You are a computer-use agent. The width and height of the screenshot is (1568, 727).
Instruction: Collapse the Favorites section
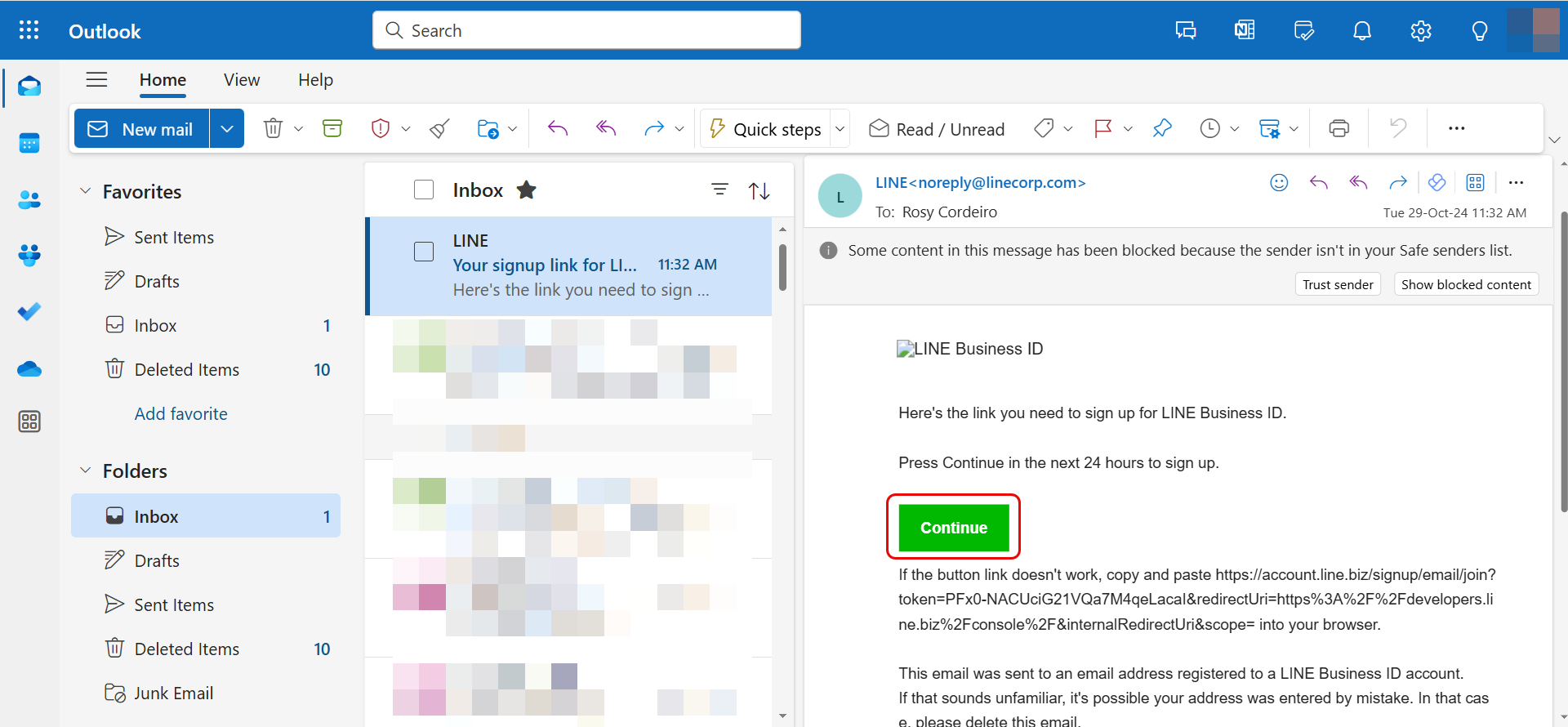pyautogui.click(x=85, y=191)
